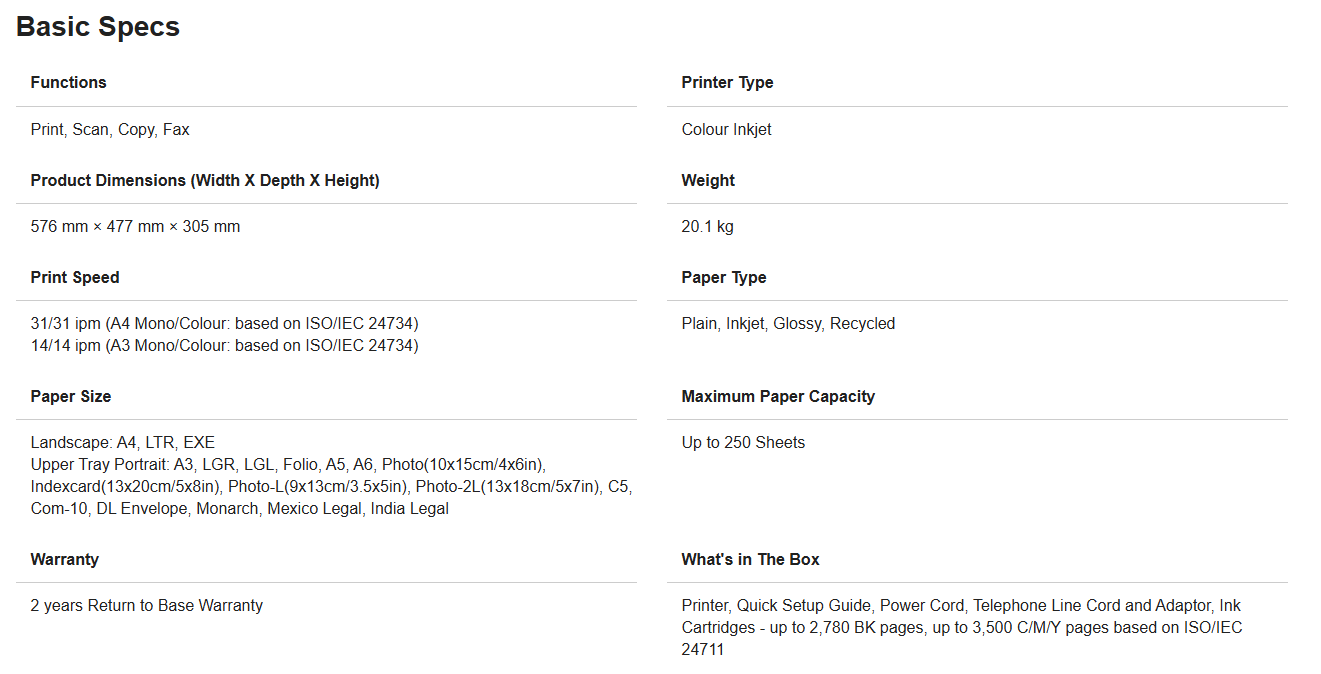Click the Print Speed label
The image size is (1321, 674).
[75, 278]
